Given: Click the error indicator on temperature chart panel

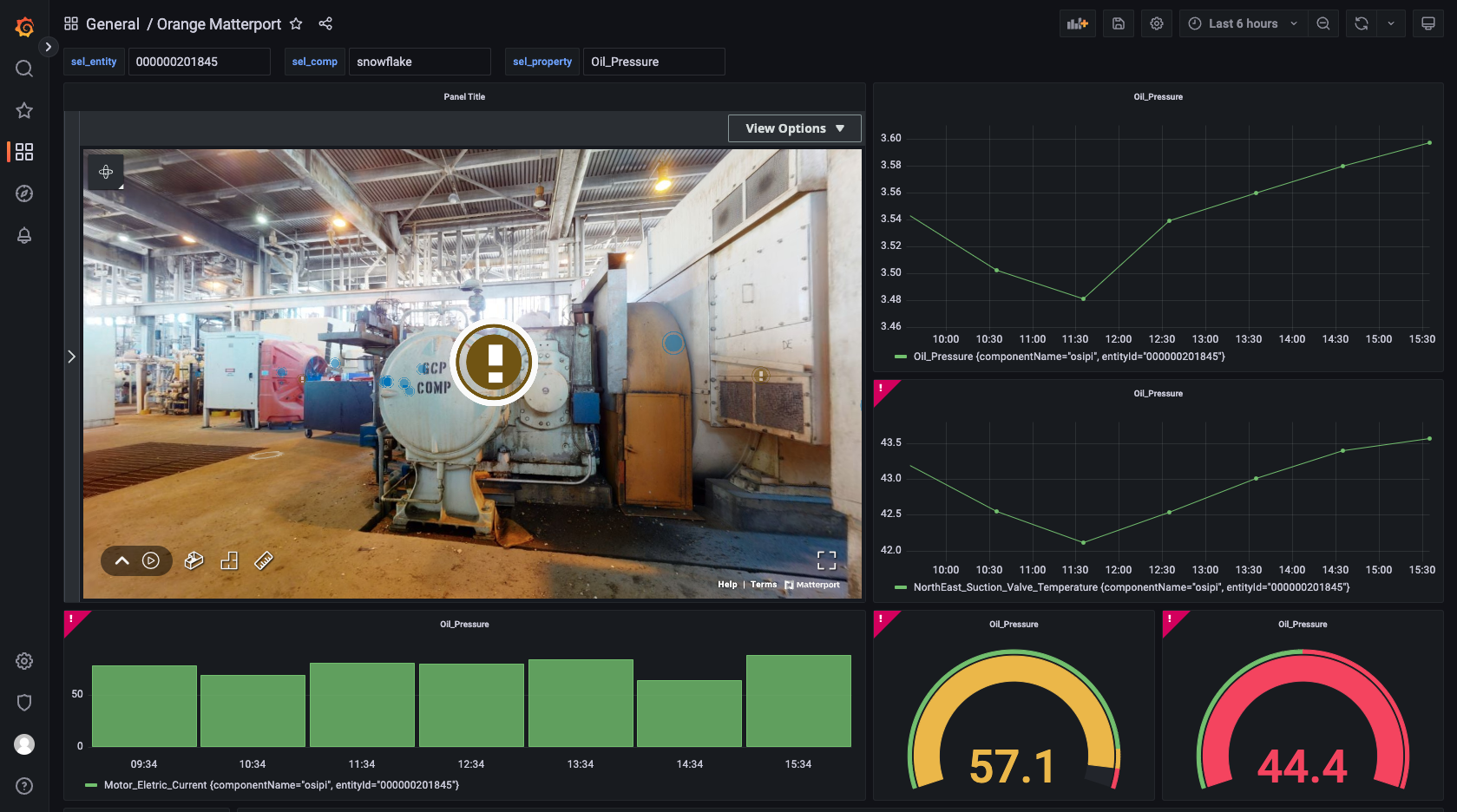Looking at the screenshot, I should coord(881,388).
